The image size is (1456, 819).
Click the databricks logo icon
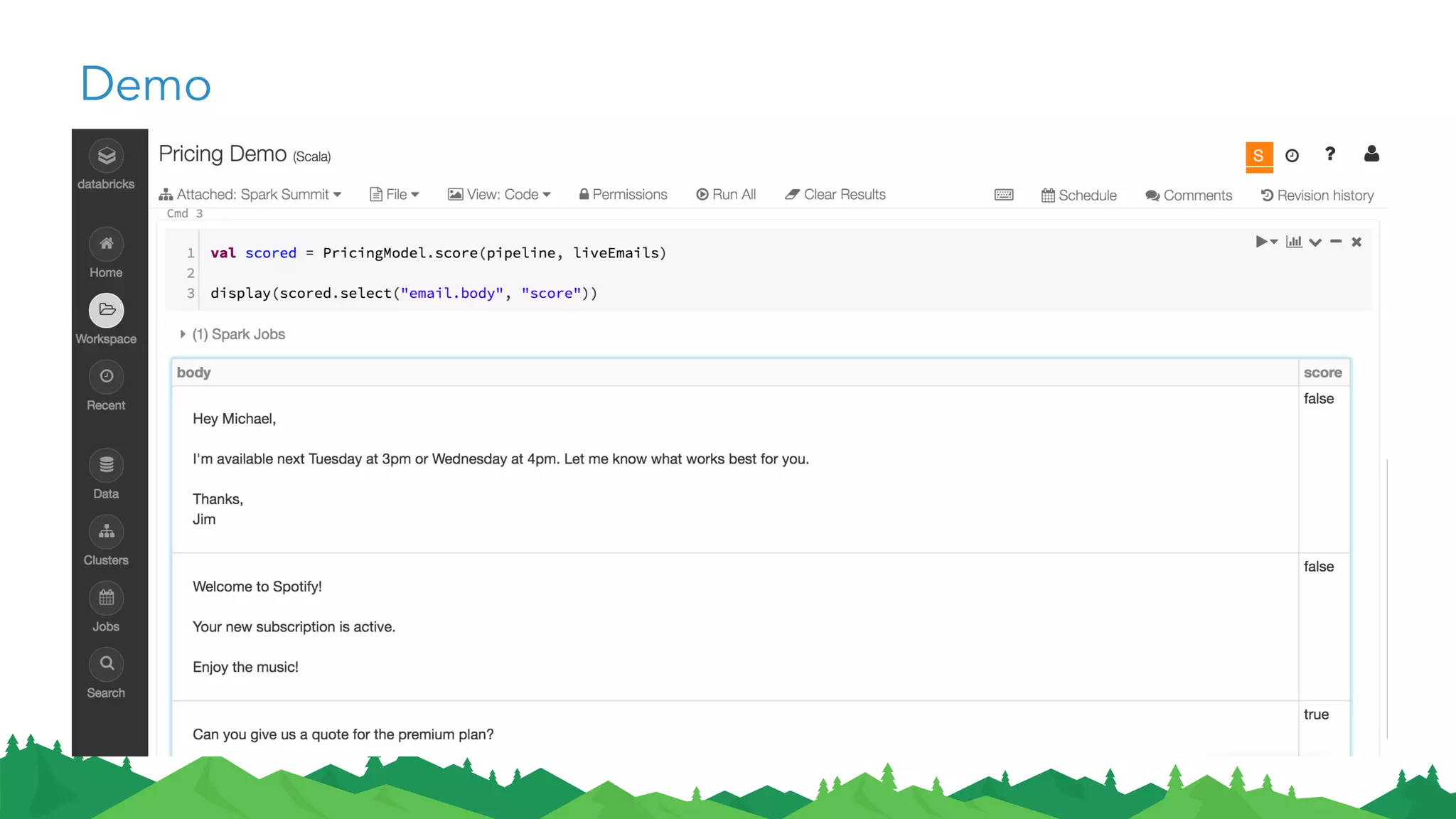point(106,156)
